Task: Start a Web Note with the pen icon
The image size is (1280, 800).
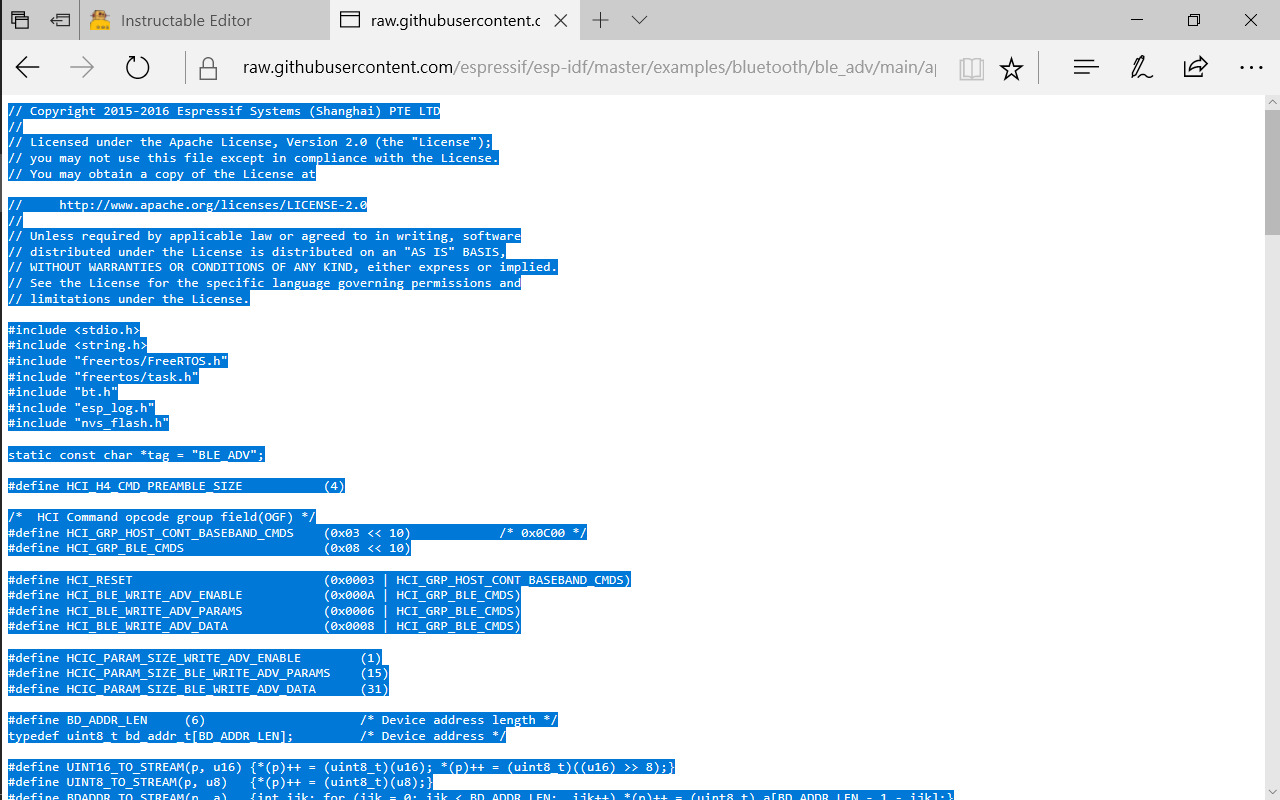Action: point(1140,68)
